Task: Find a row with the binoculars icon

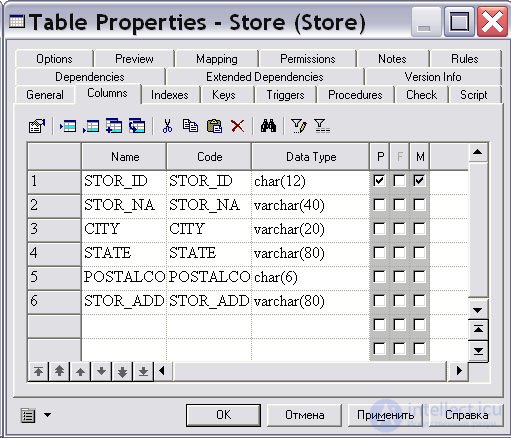Action: pyautogui.click(x=268, y=126)
